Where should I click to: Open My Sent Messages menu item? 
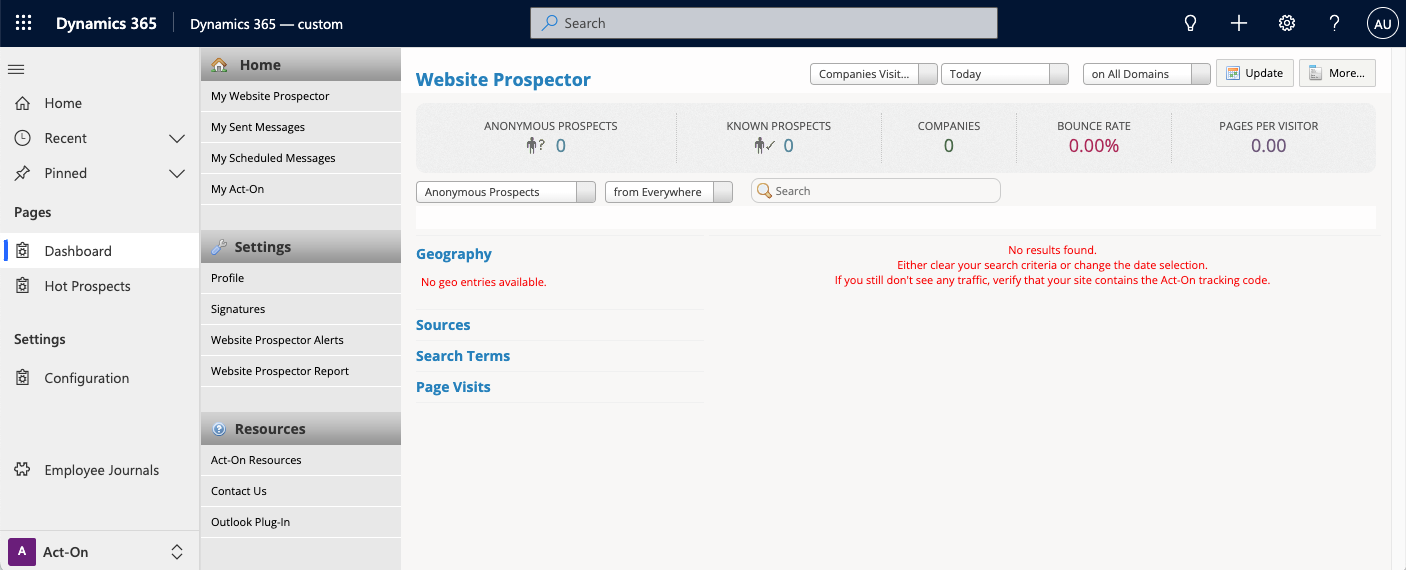[x=258, y=127]
